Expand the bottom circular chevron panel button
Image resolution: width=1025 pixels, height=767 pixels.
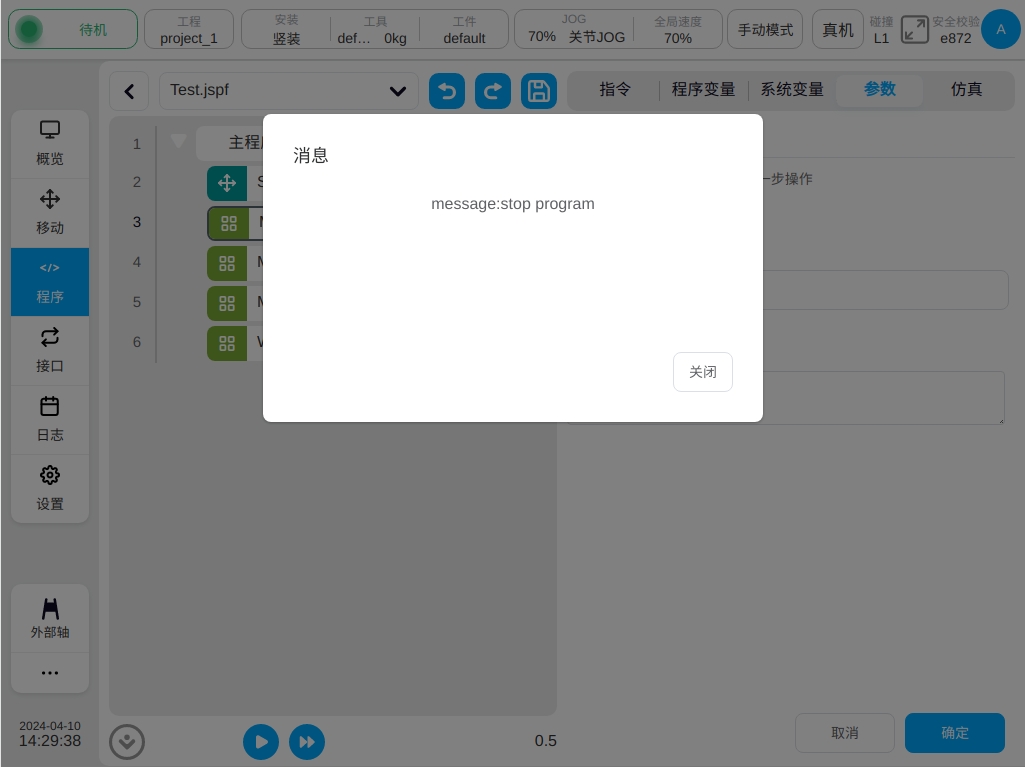(127, 742)
